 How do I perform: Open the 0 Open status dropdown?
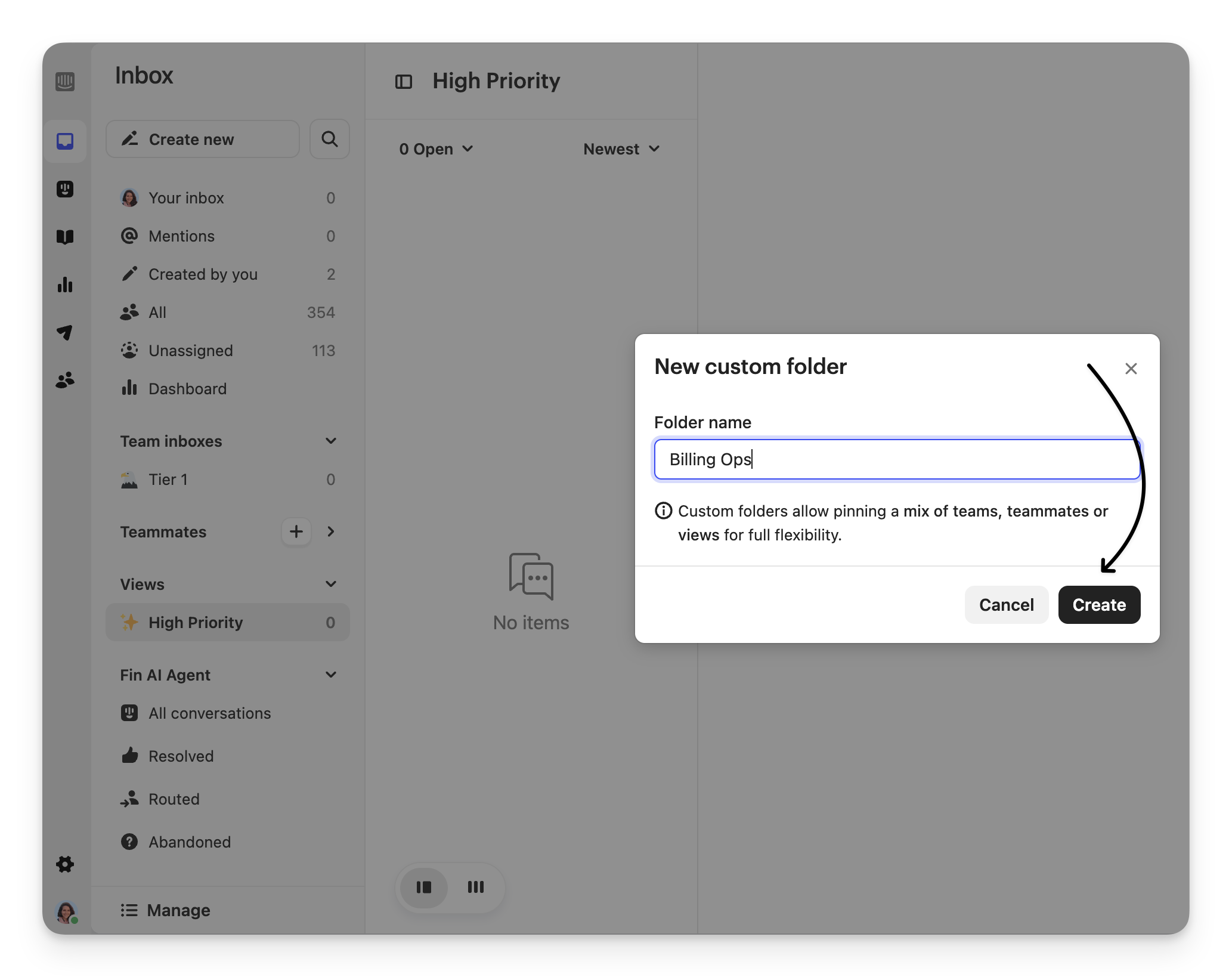point(436,149)
